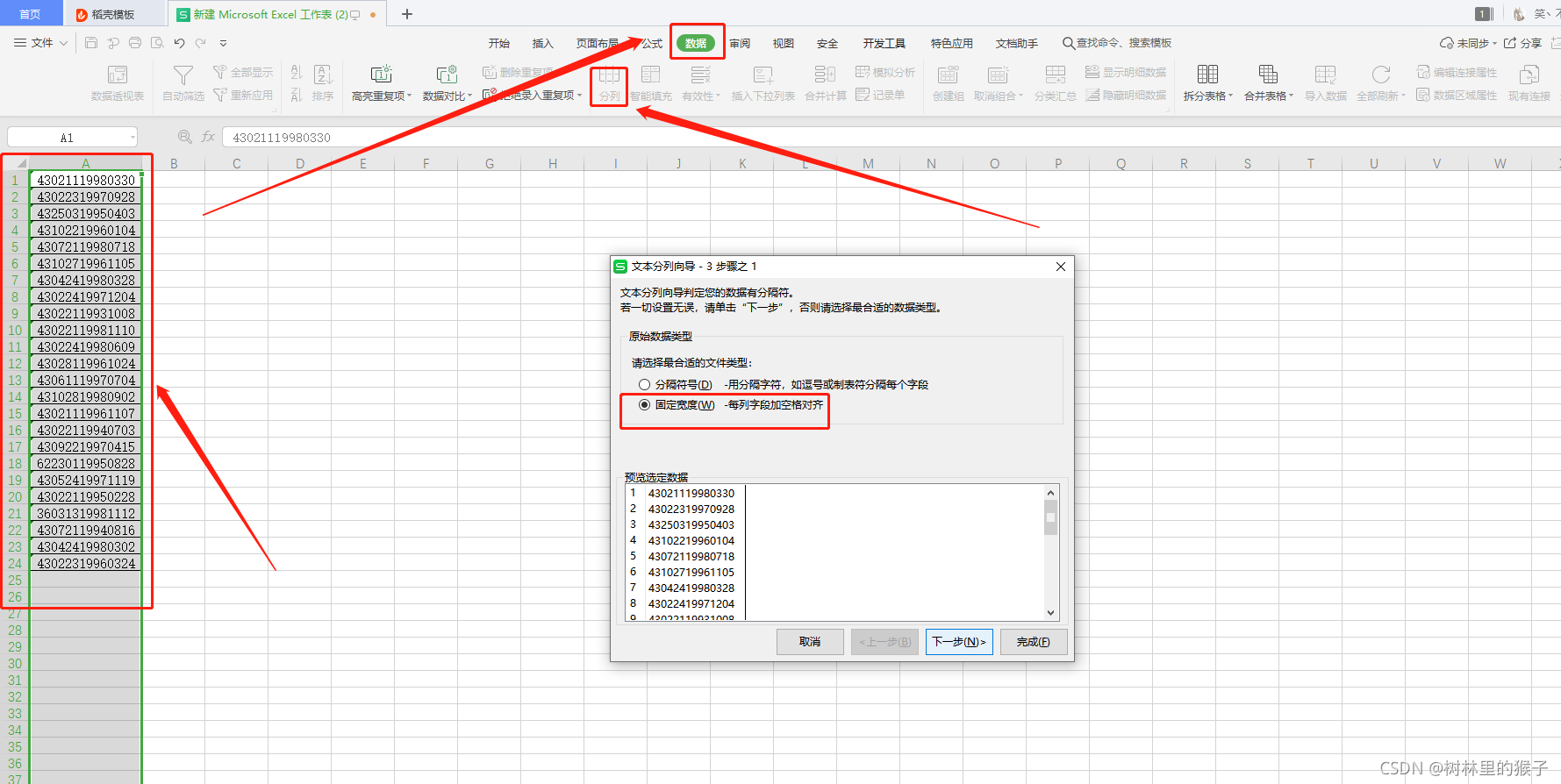This screenshot has width=1561, height=784.
Task: Click the 查找命令 search command box
Action: [x=1116, y=43]
